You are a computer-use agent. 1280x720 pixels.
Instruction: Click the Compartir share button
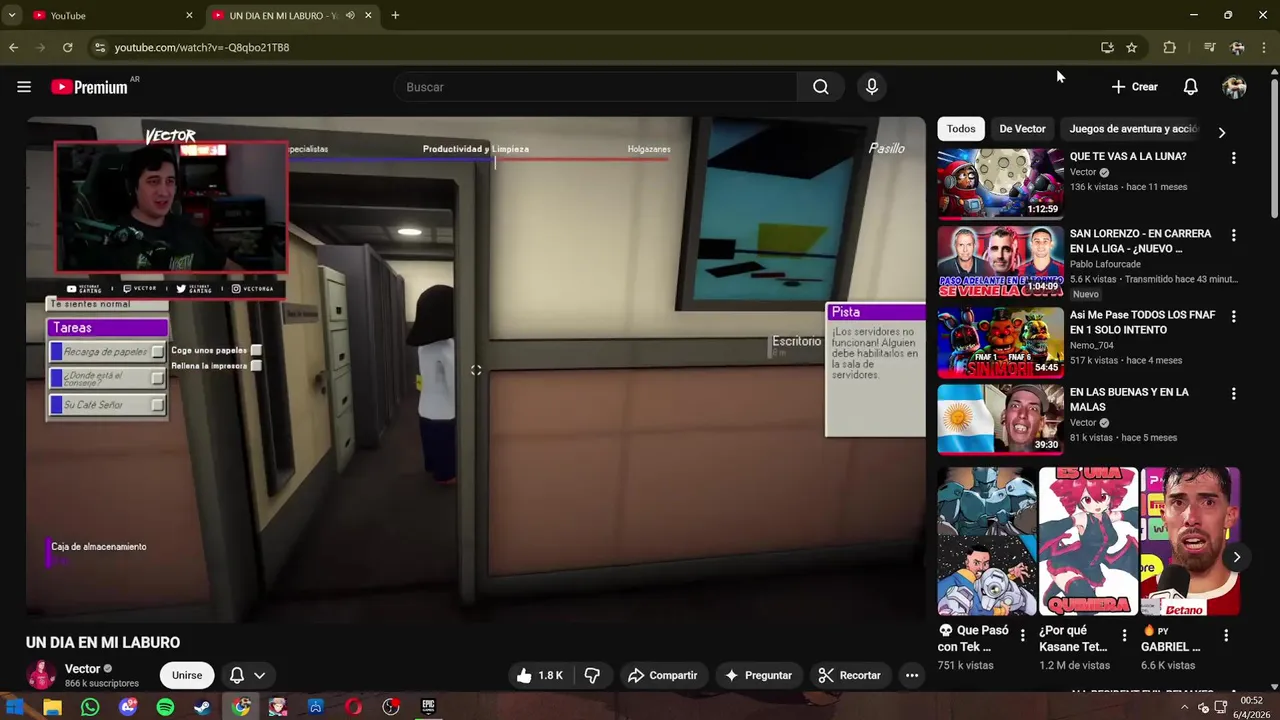coord(662,675)
